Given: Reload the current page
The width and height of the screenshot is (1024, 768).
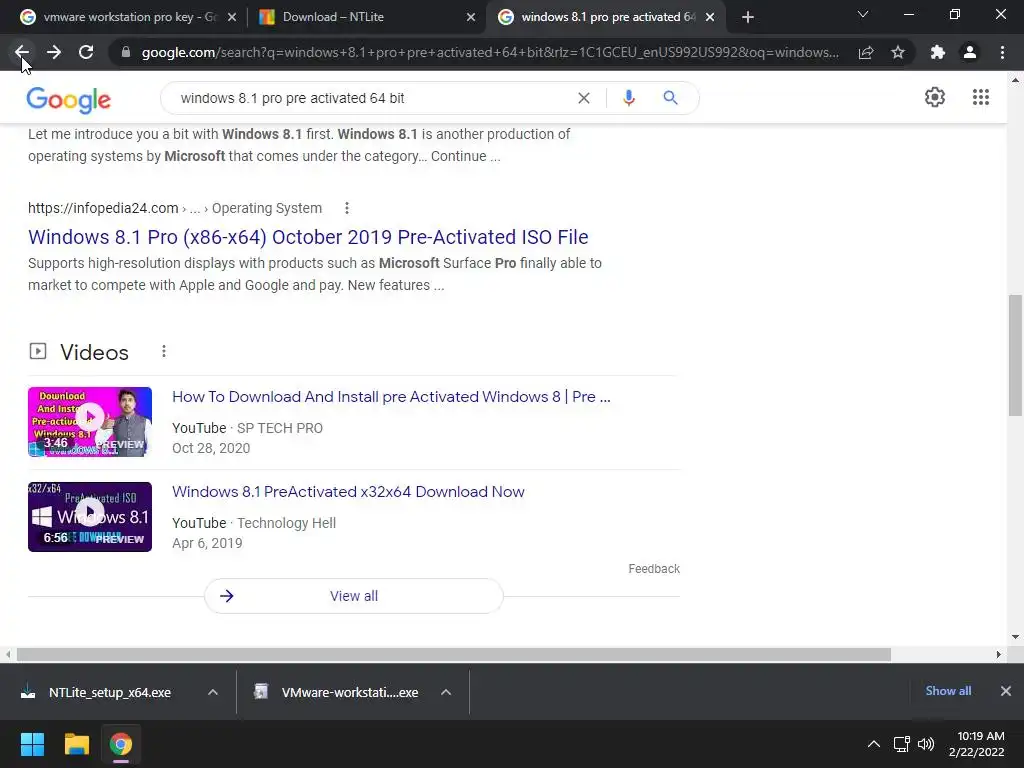Looking at the screenshot, I should 86,52.
